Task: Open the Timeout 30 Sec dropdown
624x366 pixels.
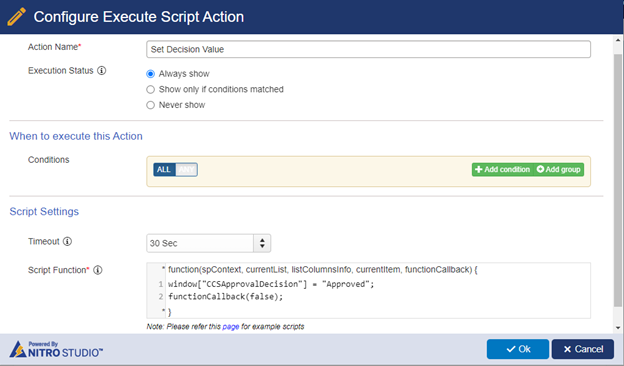Action: pos(200,243)
